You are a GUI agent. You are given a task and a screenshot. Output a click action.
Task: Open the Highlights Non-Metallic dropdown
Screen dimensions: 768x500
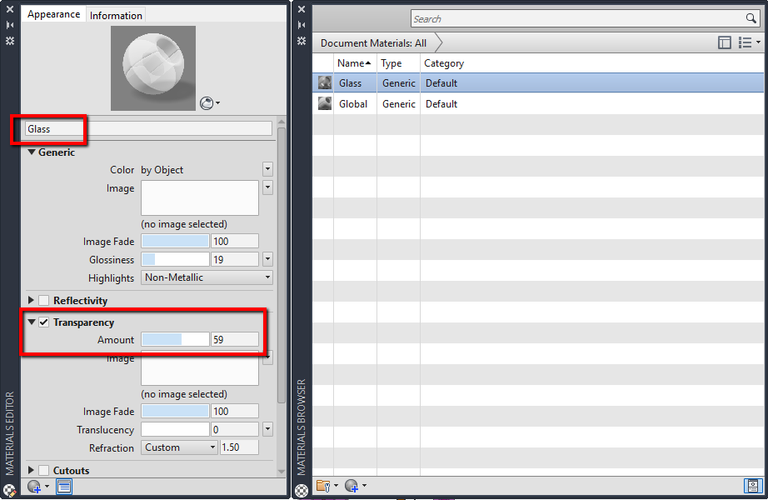click(x=207, y=278)
